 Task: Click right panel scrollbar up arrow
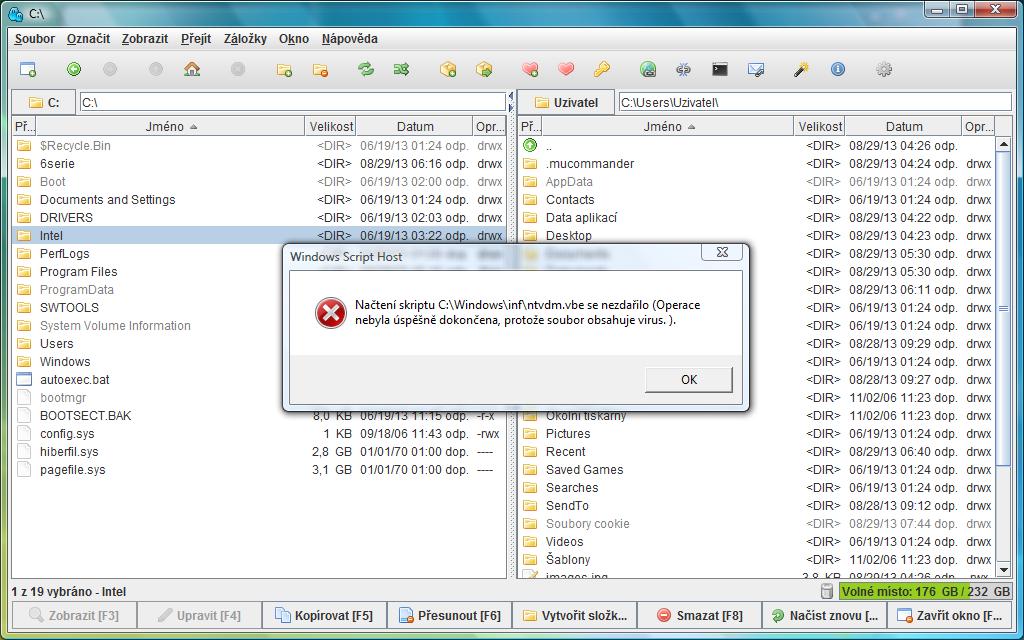point(1004,144)
